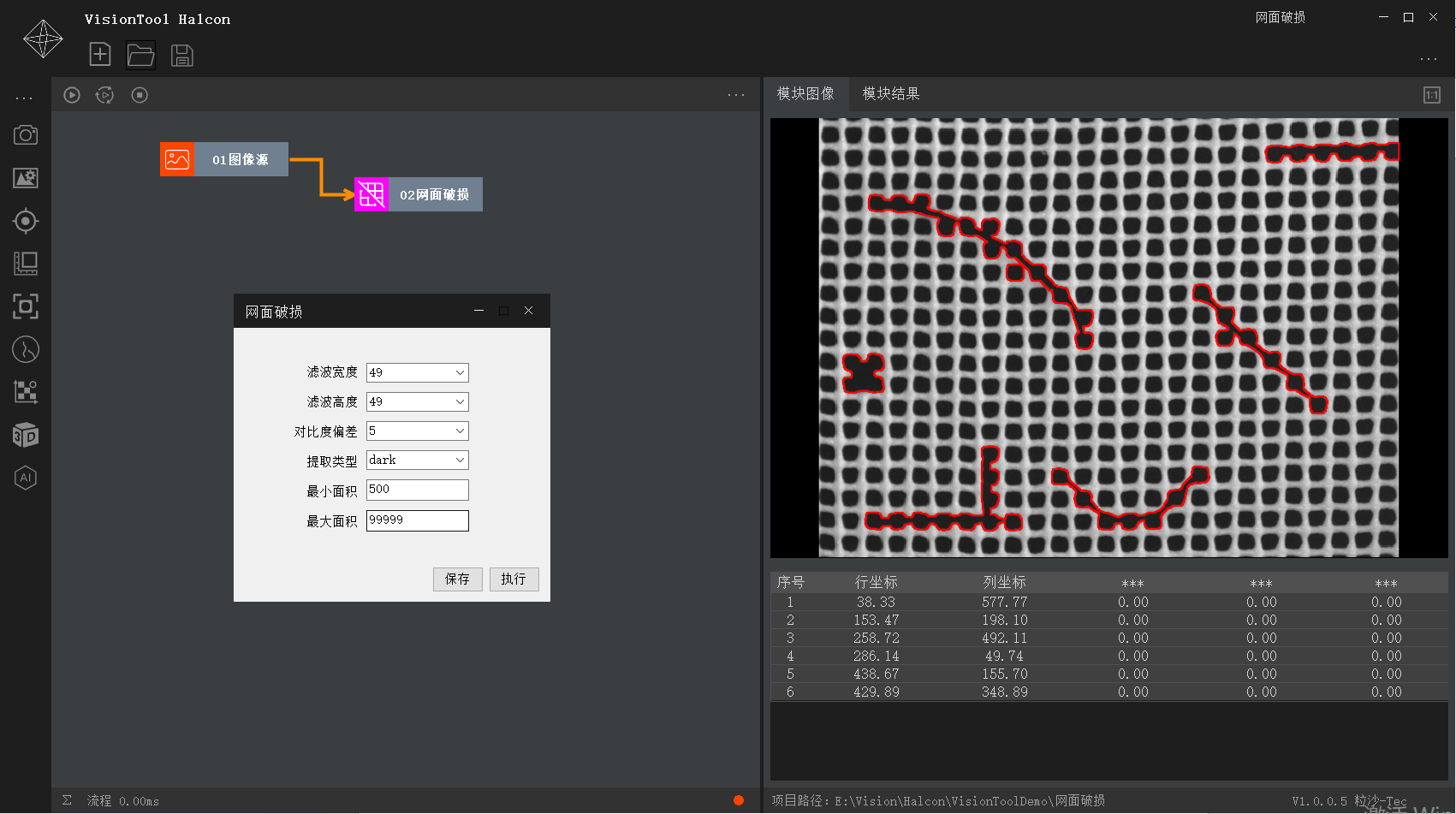Viewport: 1456px width, 814px height.
Task: Create a new project with plus icon
Action: 100,55
